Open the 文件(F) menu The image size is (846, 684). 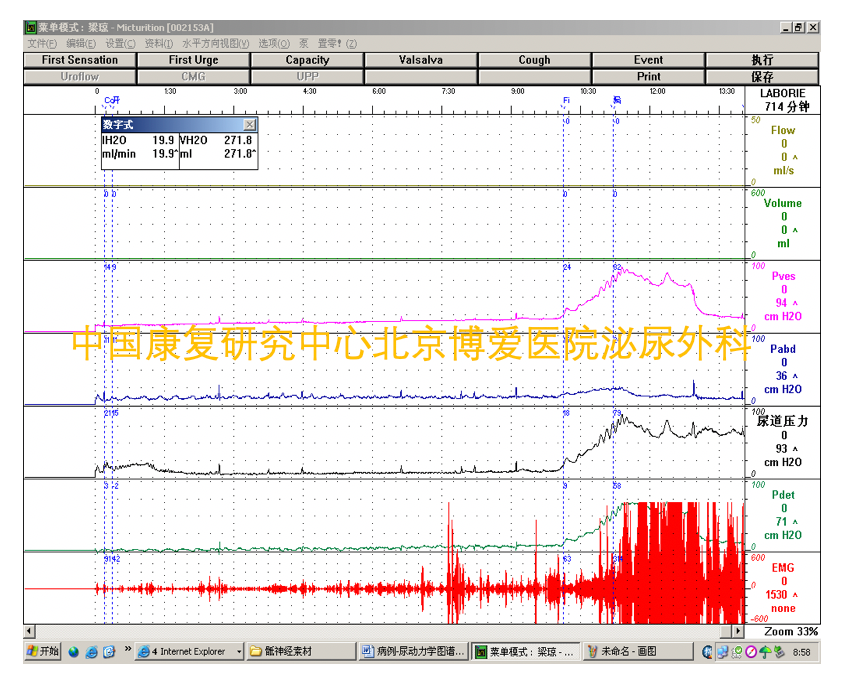click(x=42, y=44)
